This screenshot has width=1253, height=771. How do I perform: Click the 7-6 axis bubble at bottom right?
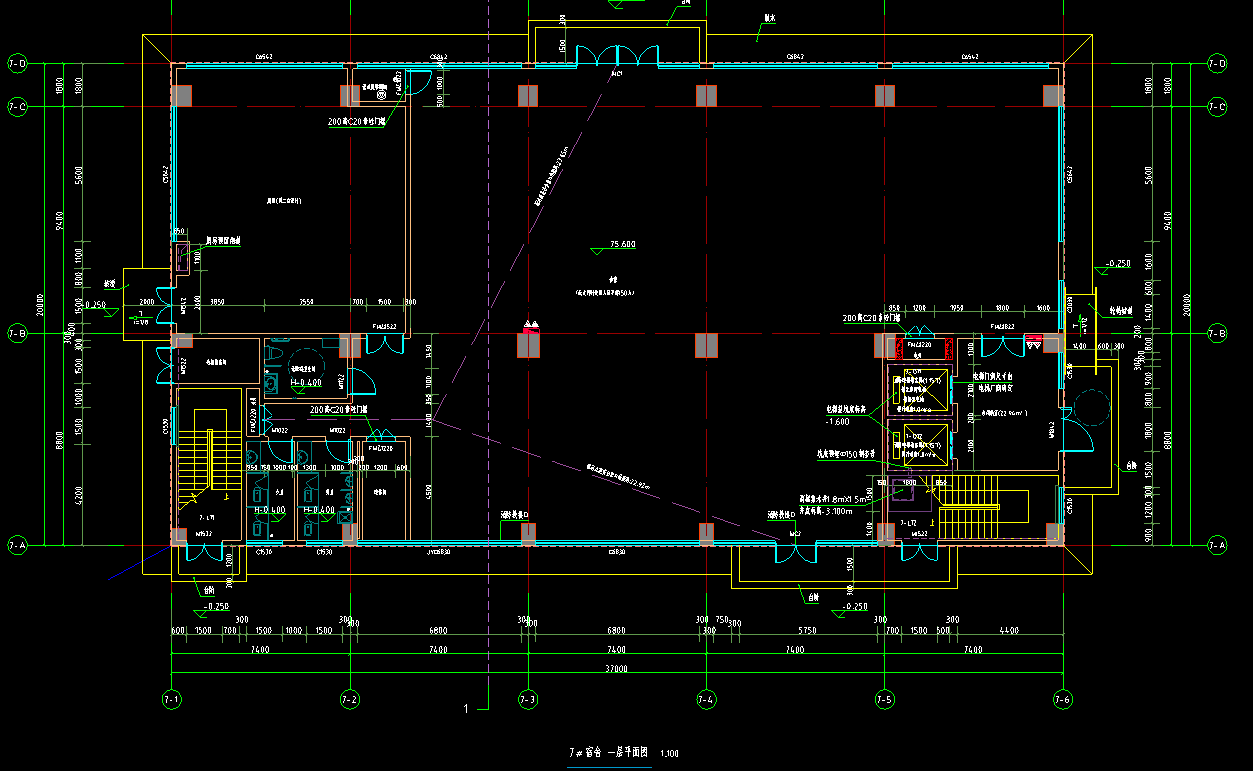tap(1062, 699)
